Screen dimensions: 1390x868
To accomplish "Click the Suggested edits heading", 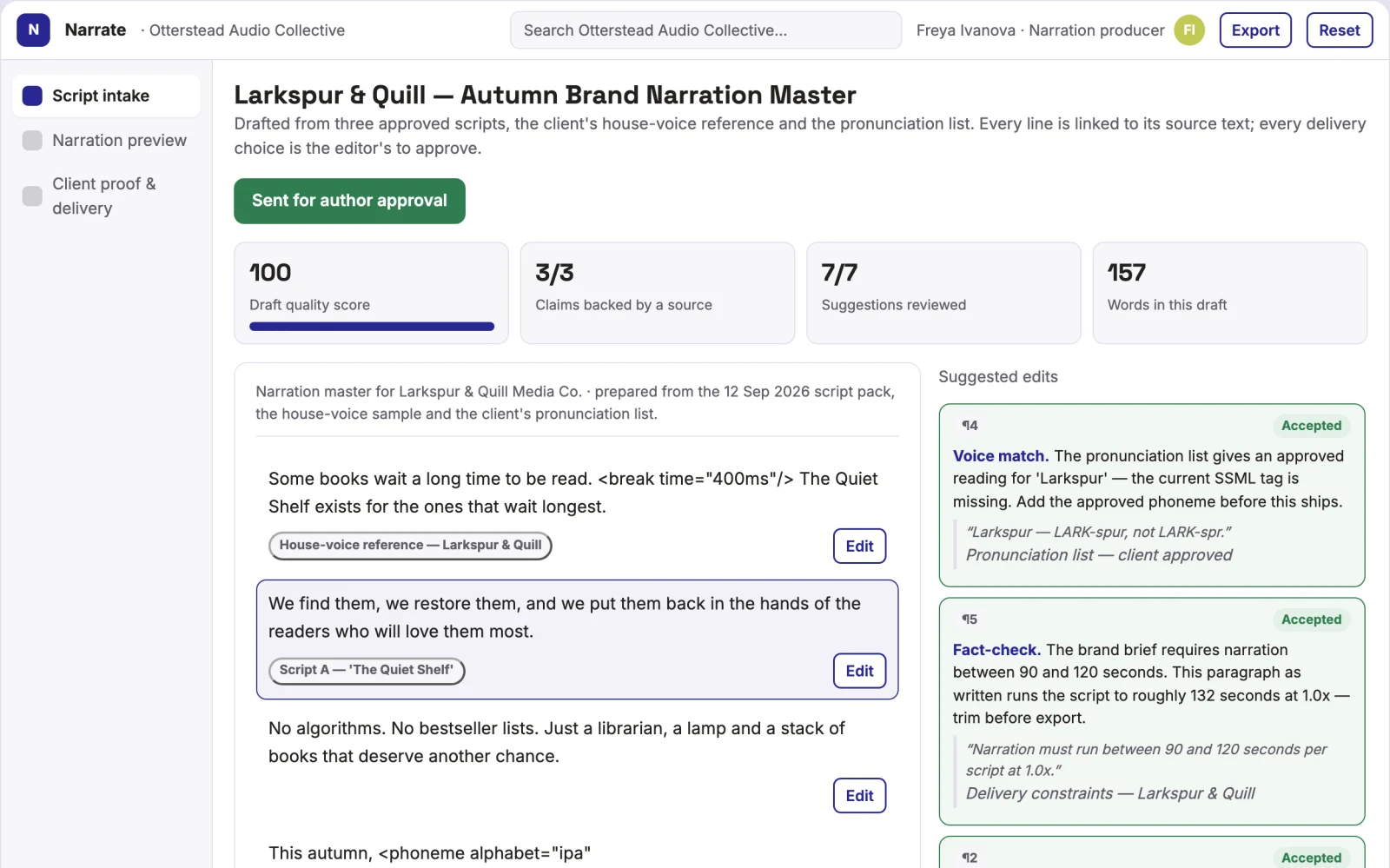I will [x=998, y=377].
